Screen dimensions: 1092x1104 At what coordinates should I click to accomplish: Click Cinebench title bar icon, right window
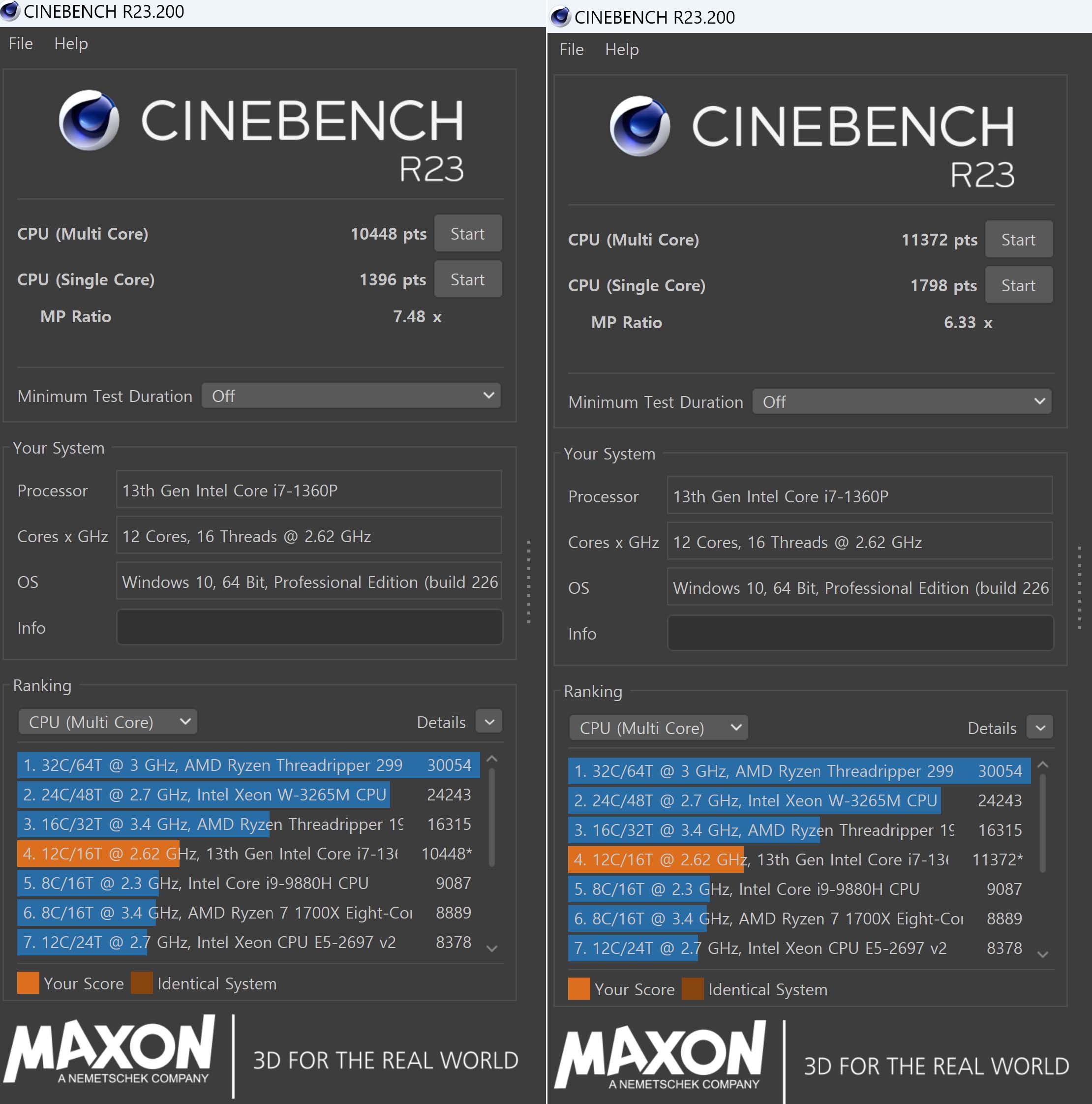561,17
